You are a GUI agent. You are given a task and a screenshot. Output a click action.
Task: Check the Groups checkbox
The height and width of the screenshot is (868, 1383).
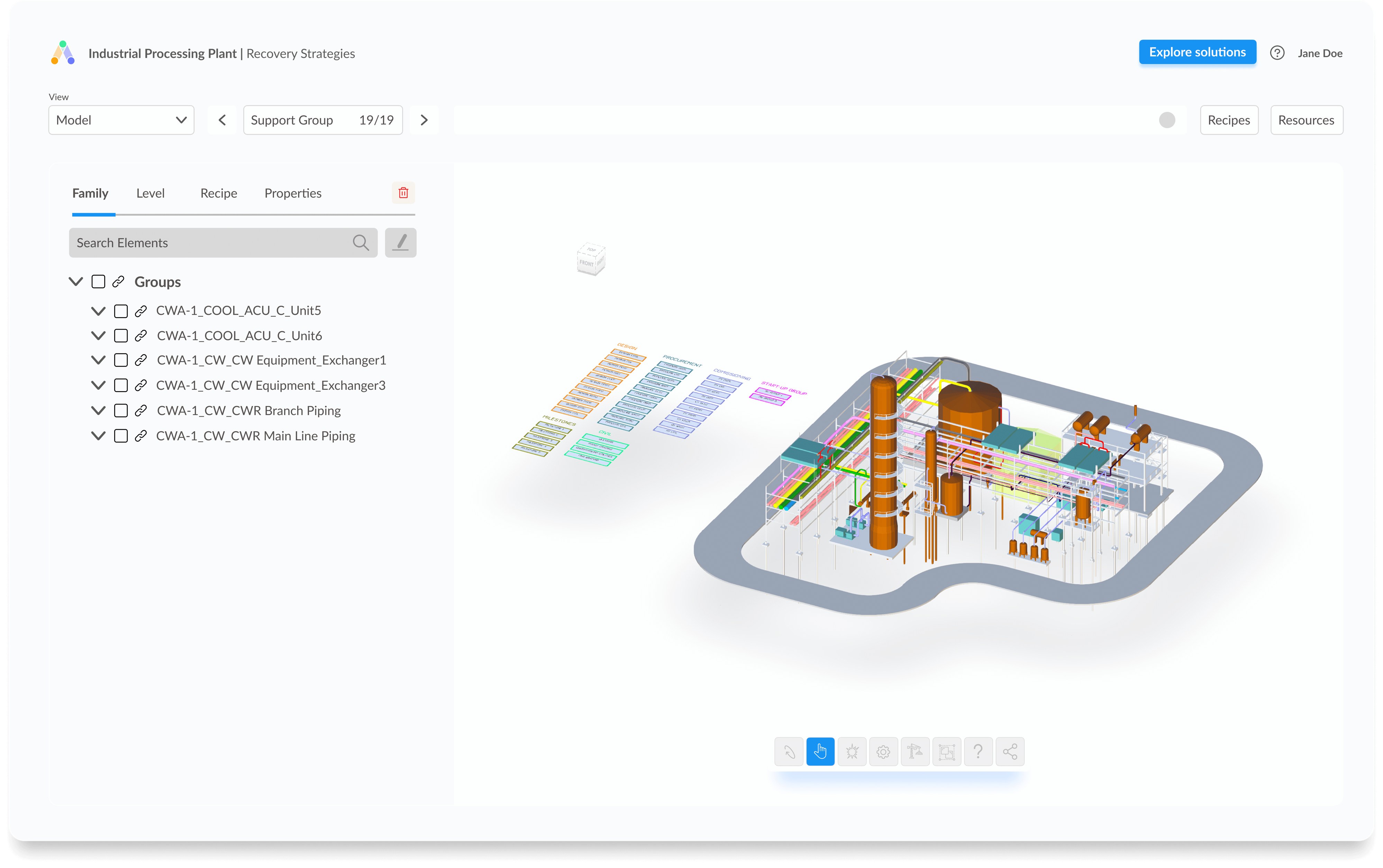[x=98, y=281]
